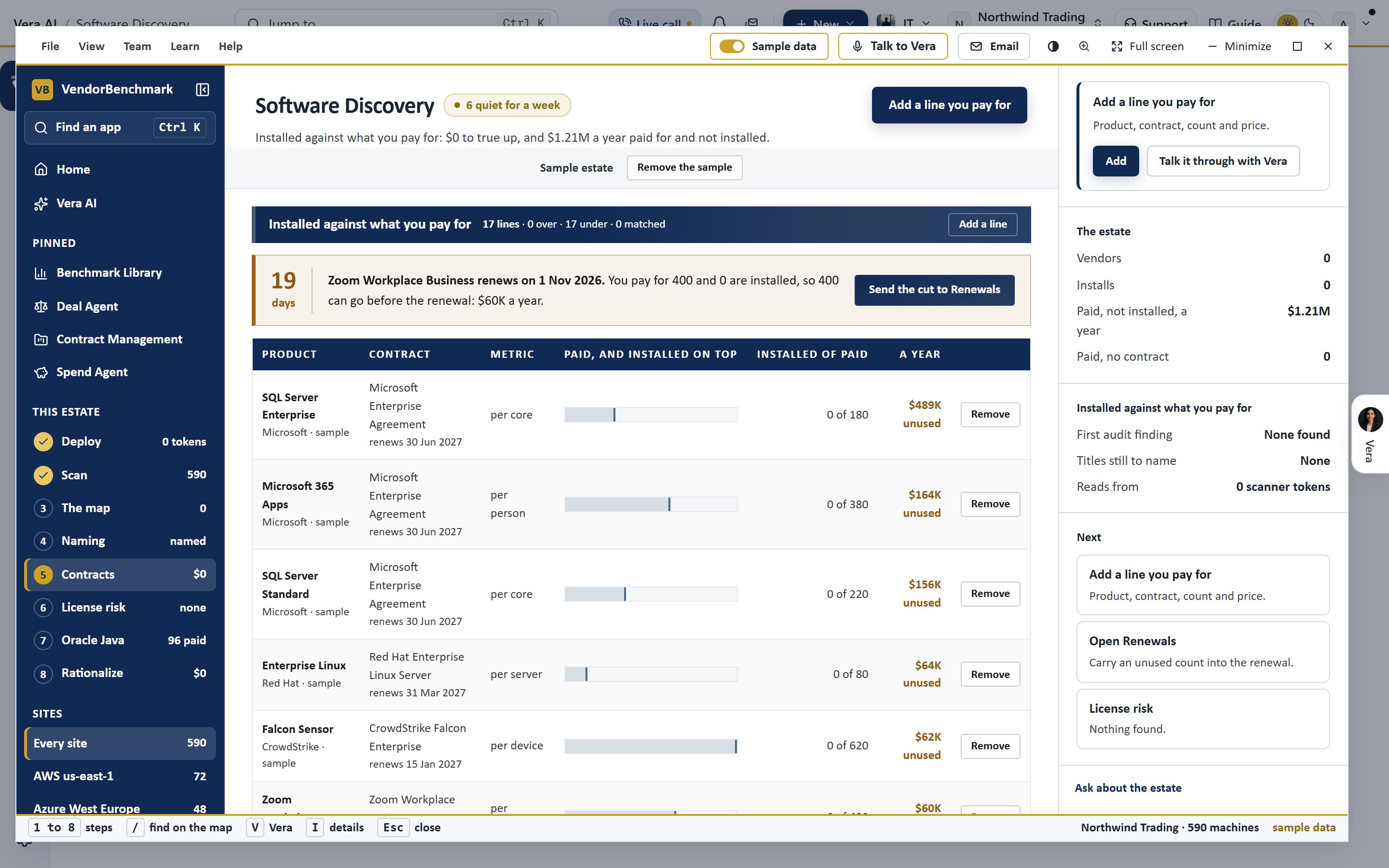Image resolution: width=1389 pixels, height=868 pixels.
Task: Toggle the contrast half-circle icon
Action: point(1053,46)
